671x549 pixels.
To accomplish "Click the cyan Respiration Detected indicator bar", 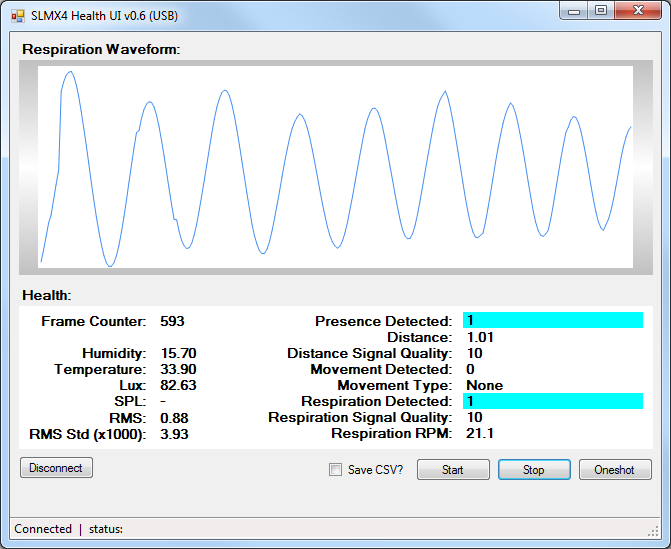I will [x=553, y=401].
